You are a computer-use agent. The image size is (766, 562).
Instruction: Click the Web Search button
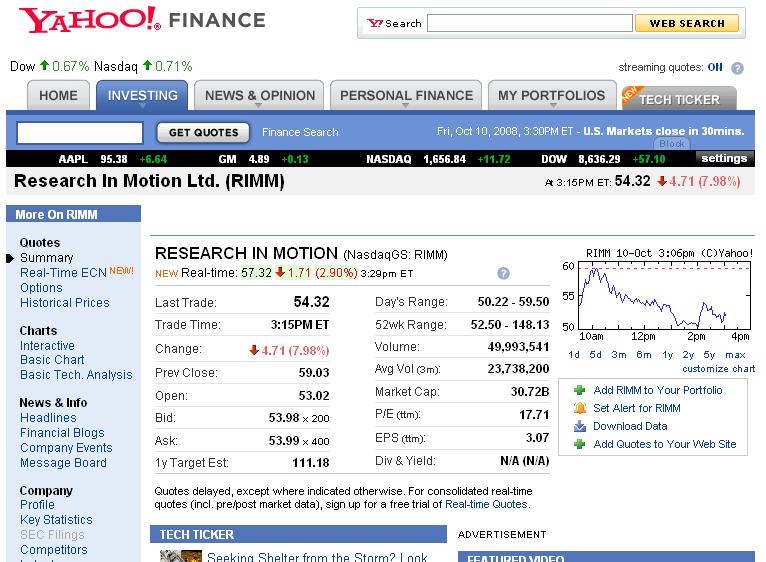tap(687, 23)
